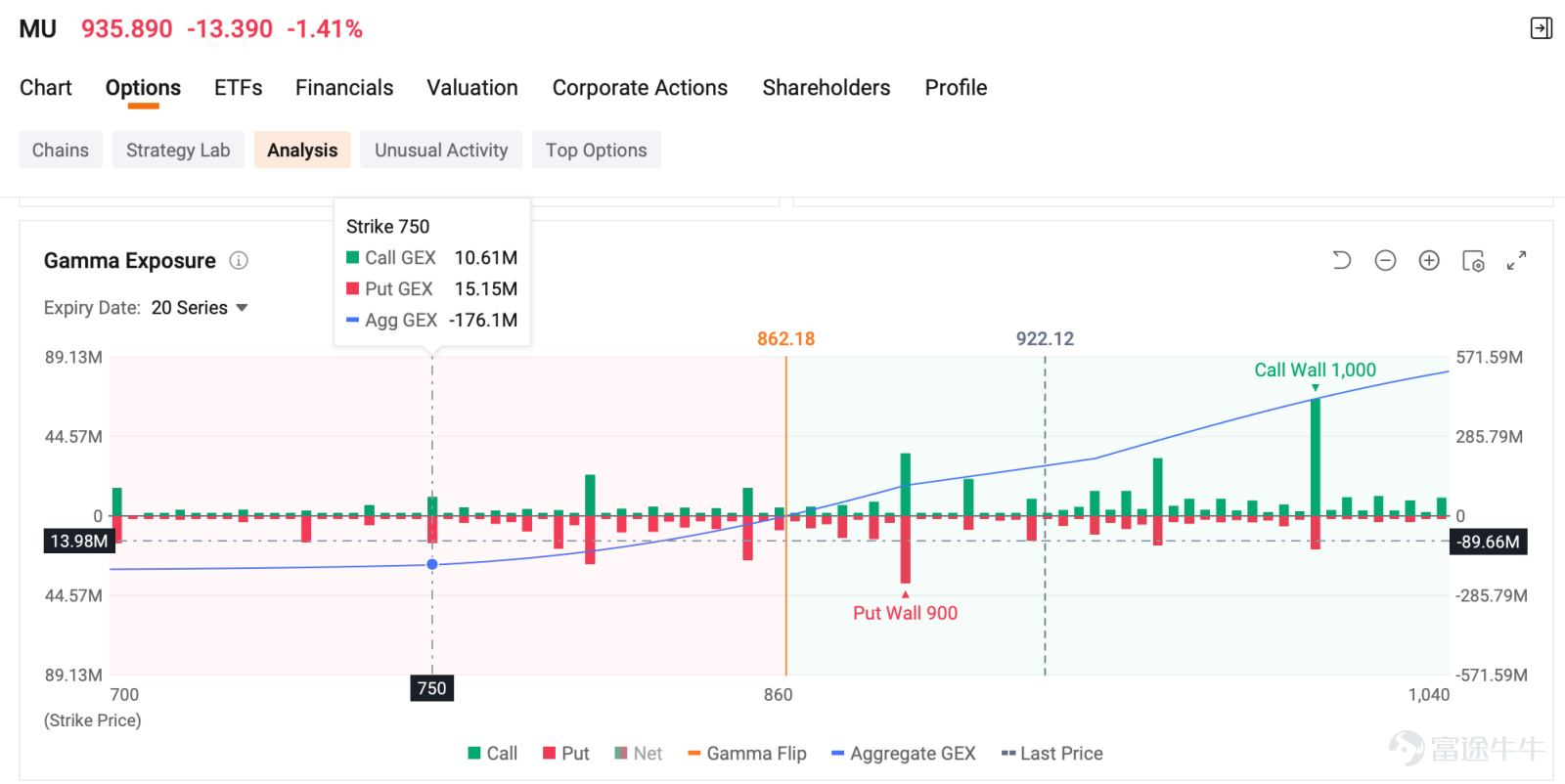Enable the Net series in legend
The width and height of the screenshot is (1565, 784).
click(638, 754)
